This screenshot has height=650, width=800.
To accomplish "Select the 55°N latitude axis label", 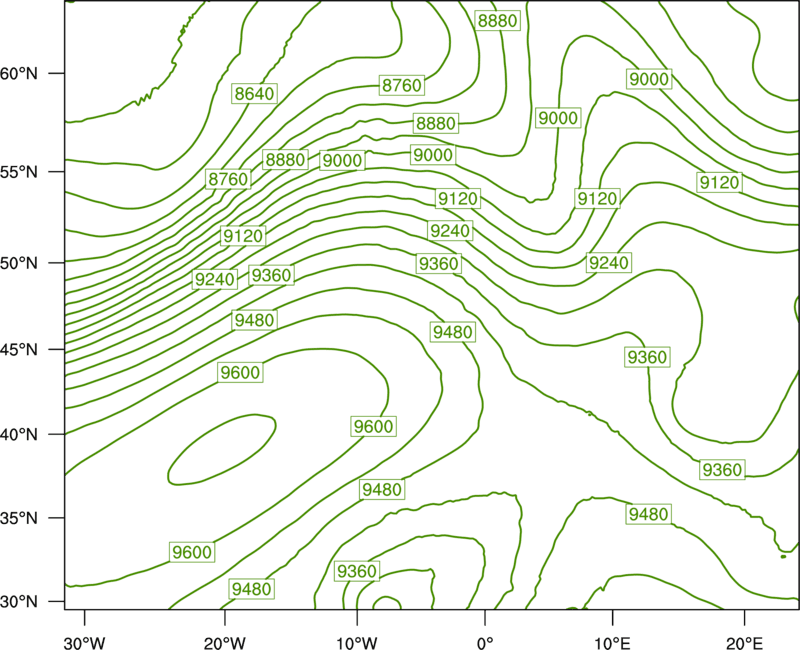I will [19, 172].
